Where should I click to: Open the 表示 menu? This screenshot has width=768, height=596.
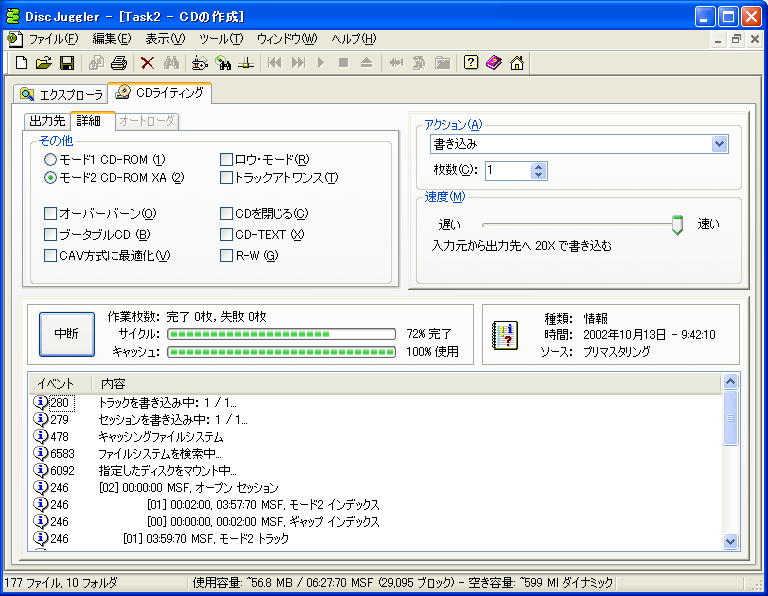click(x=165, y=39)
